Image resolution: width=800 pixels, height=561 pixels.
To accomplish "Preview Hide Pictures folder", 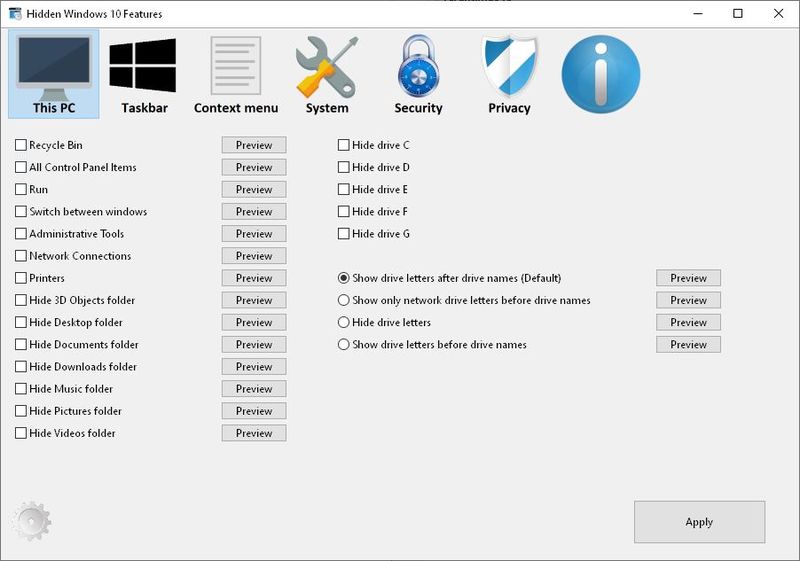I will 254,411.
